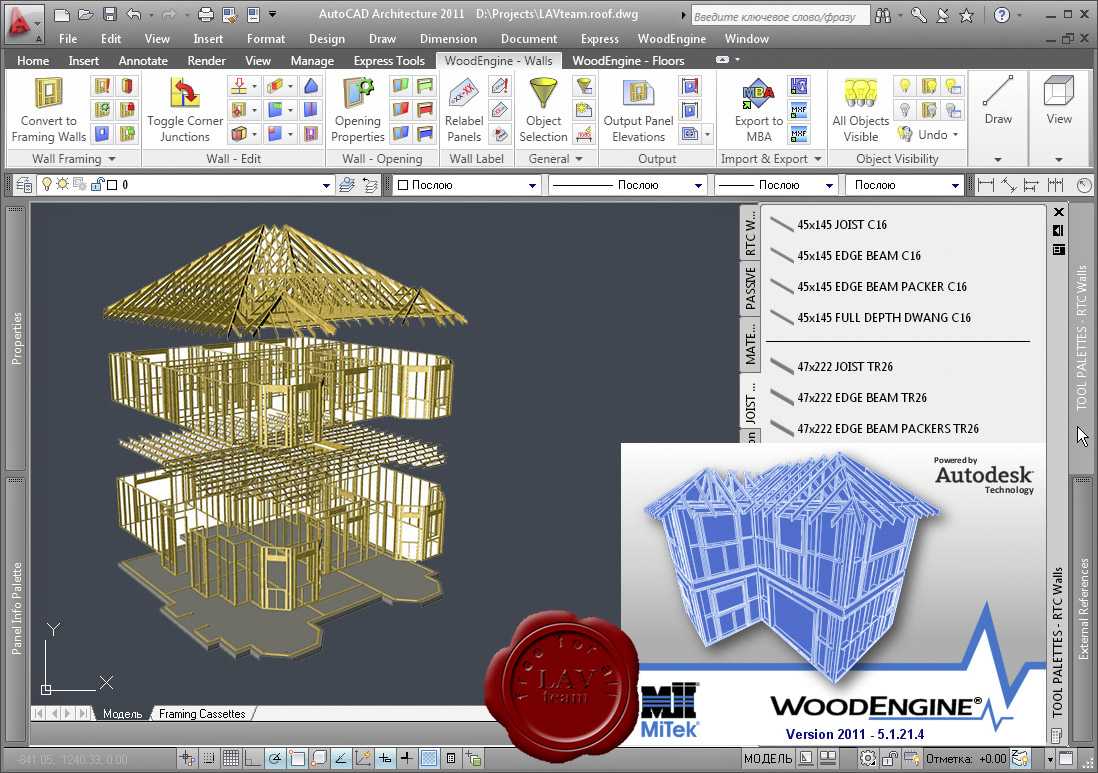Click the workspace switching gear icon
The width and height of the screenshot is (1098, 773).
point(868,758)
